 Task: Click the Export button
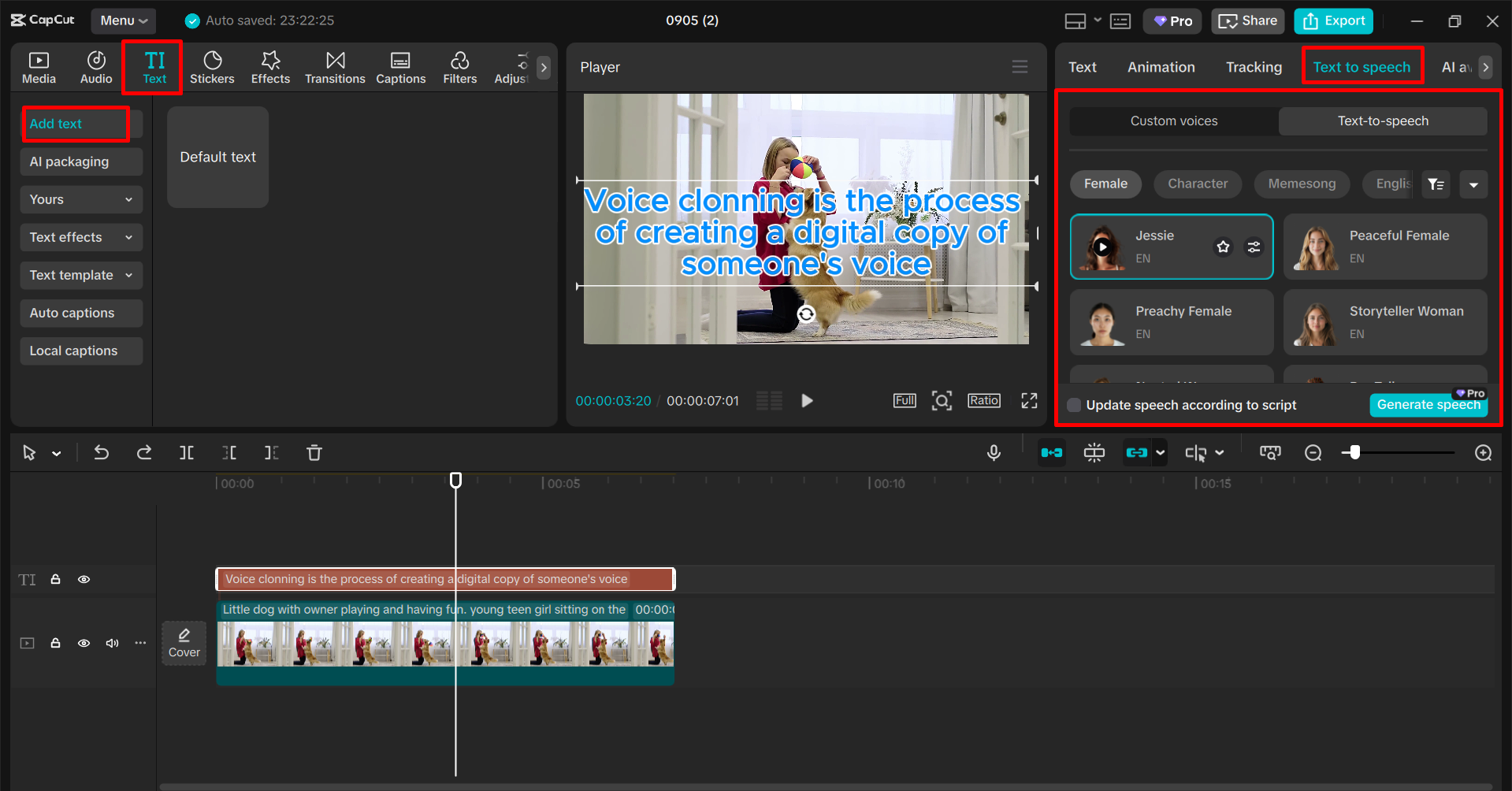1332,20
